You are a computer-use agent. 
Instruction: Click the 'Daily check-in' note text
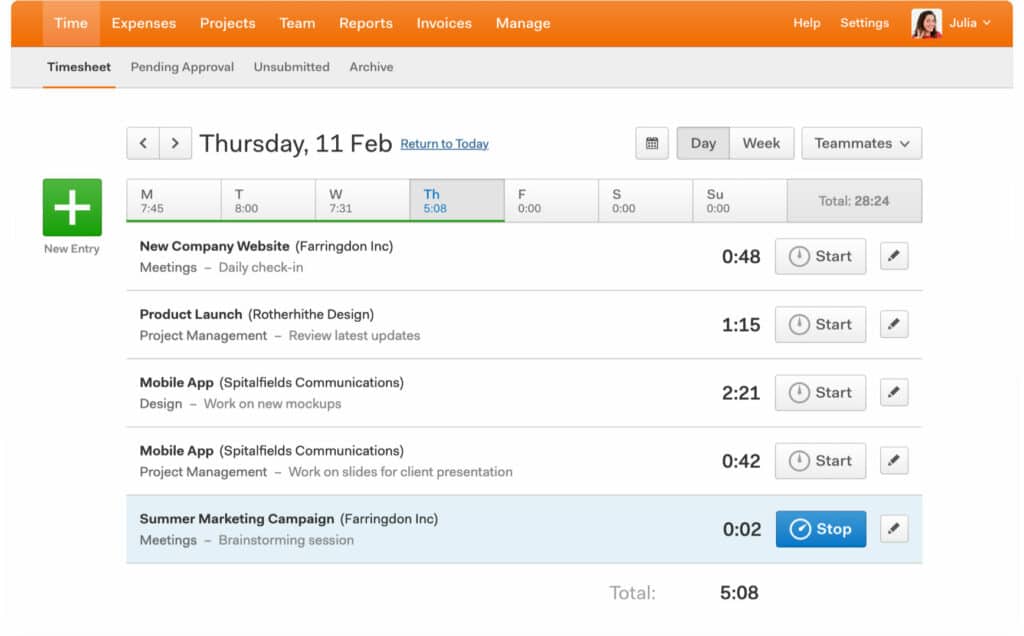261,267
